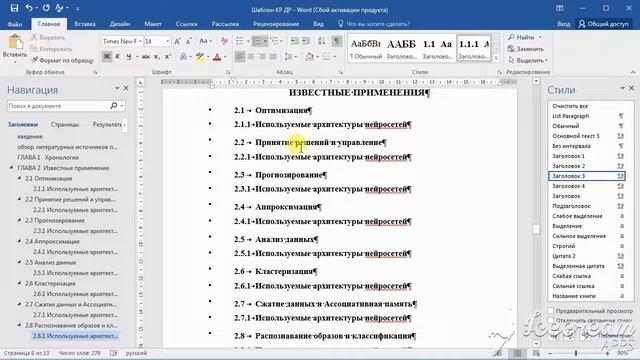Click Format Painter (Формат по образцу)
The width and height of the screenshot is (640, 360).
[x=62, y=60]
